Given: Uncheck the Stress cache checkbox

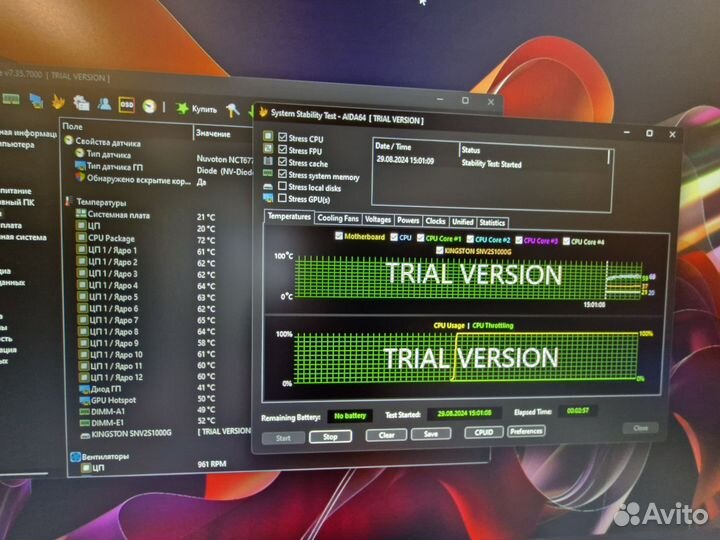Looking at the screenshot, I should pos(283,162).
